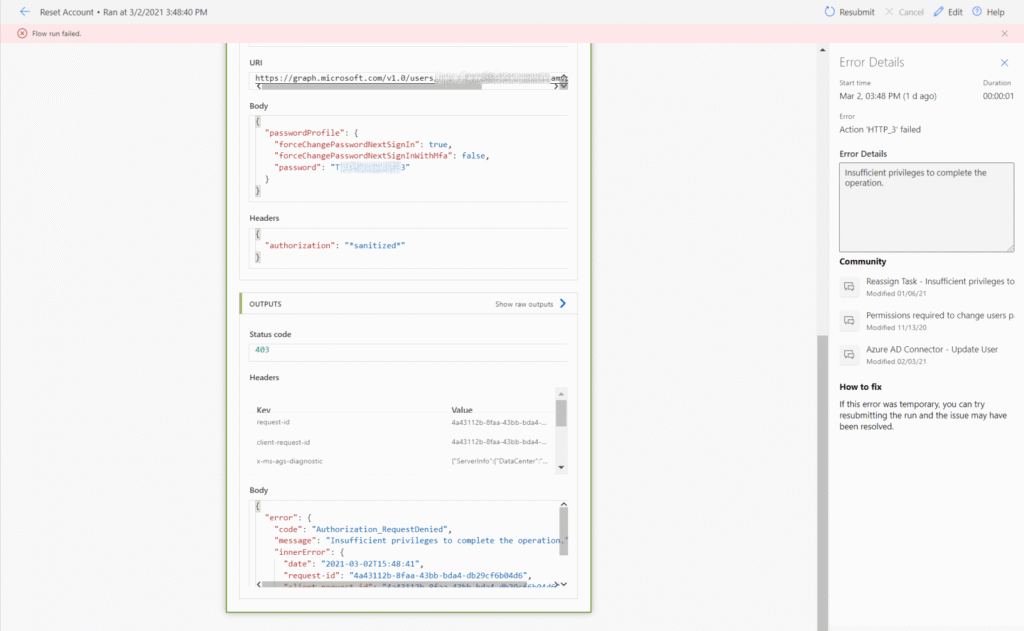Click the Error Details message text box
This screenshot has height=631, width=1024.
[x=926, y=207]
